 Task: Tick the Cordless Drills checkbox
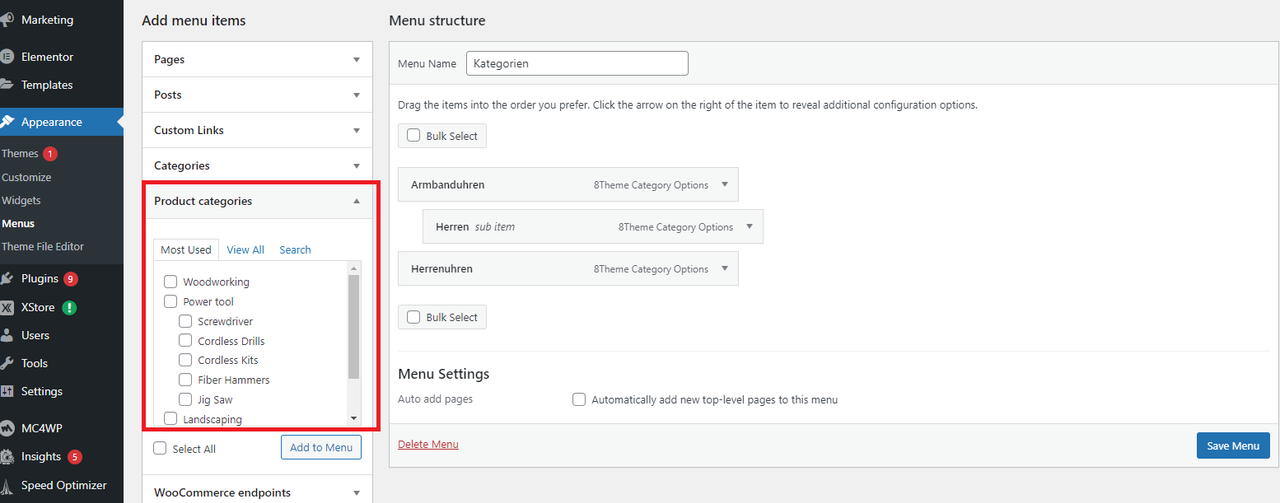(x=186, y=341)
